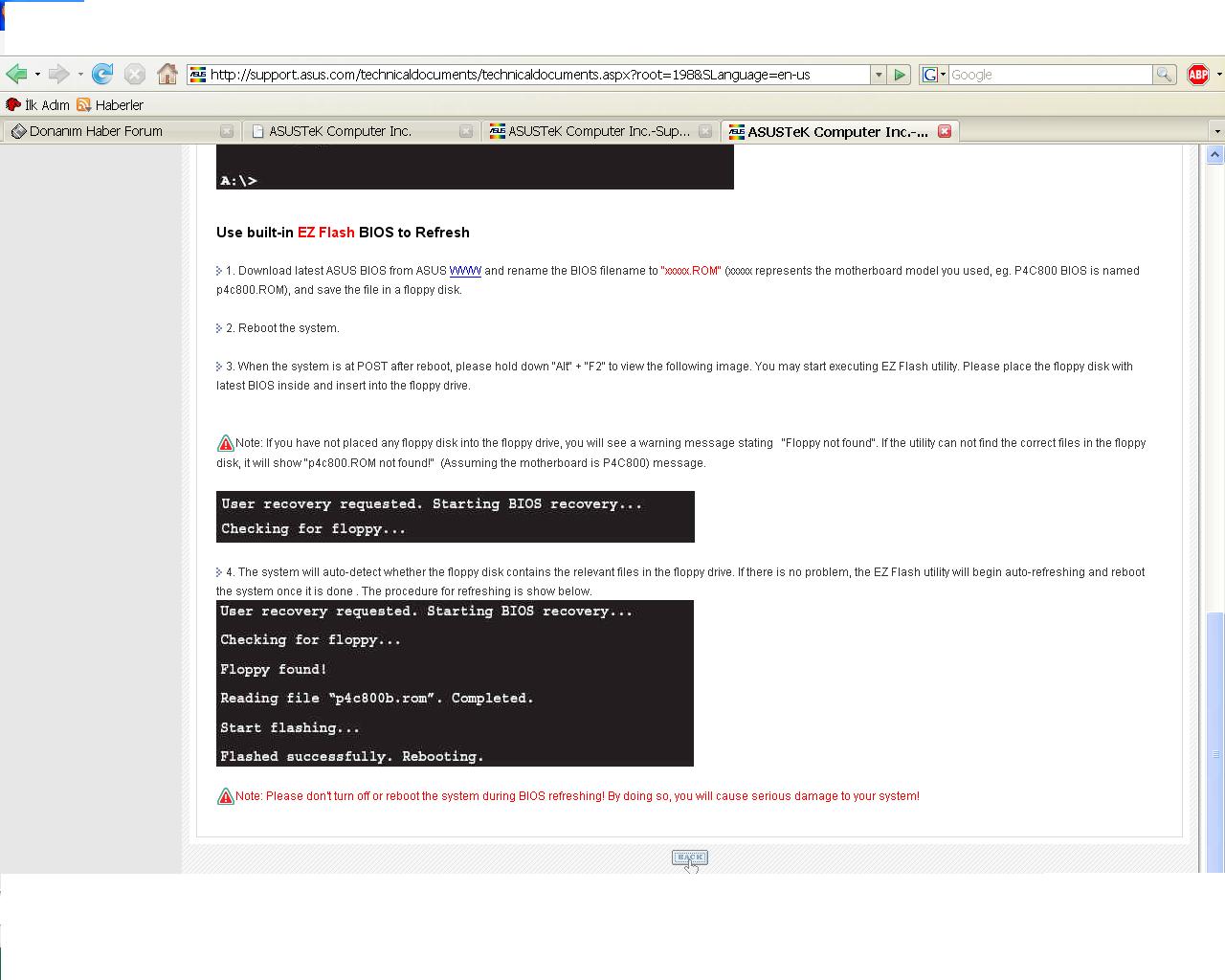Click the red EZ Flash heading text
Screen dimensions: 1225x980
(326, 233)
